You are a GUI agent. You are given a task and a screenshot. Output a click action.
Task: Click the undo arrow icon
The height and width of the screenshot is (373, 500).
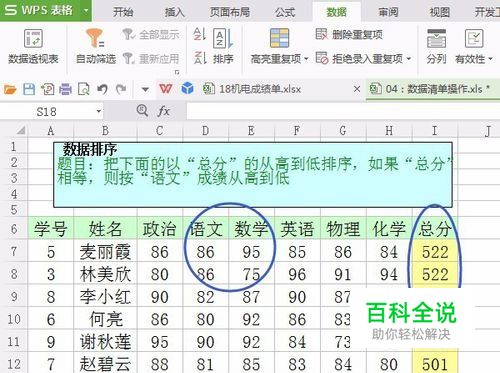[102, 89]
